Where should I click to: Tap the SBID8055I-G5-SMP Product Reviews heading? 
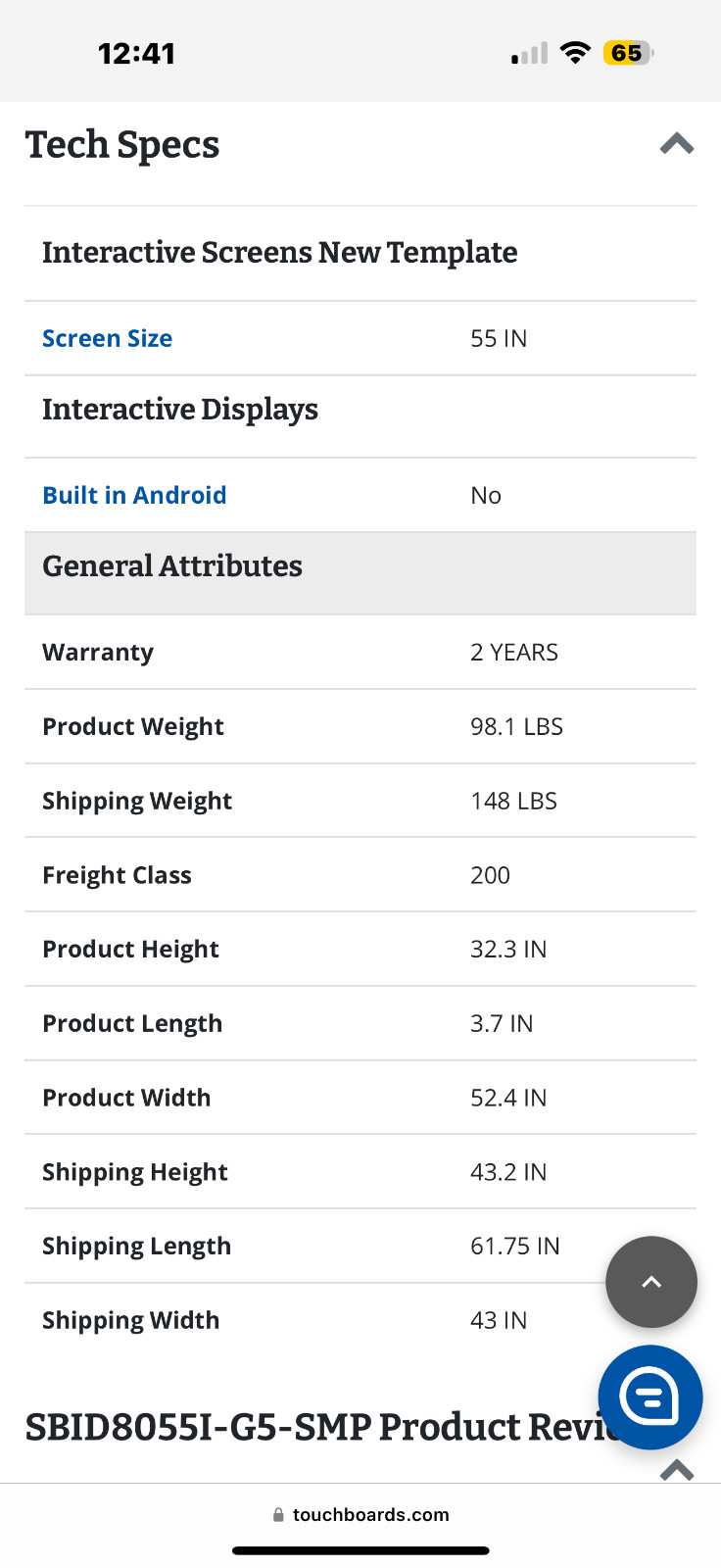tap(313, 1427)
